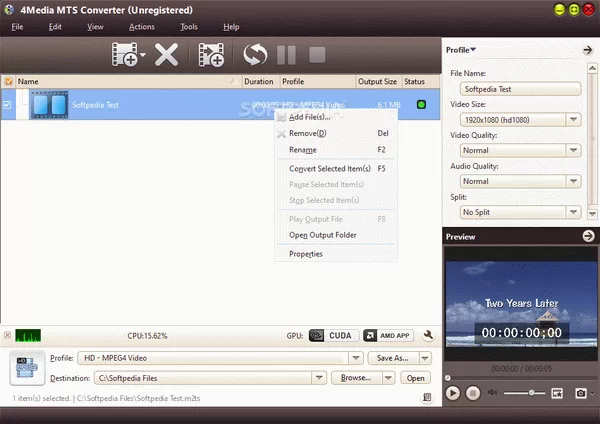Edit the File Name field
This screenshot has height=424, width=600.
click(520, 89)
